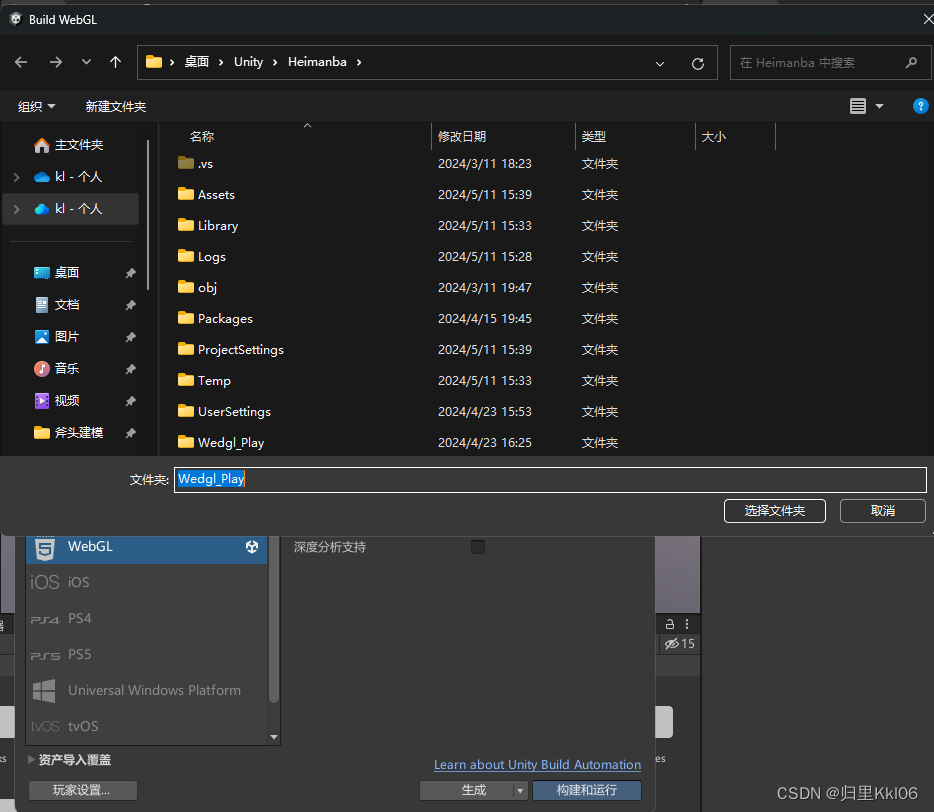Image resolution: width=934 pixels, height=812 pixels.
Task: Toggle the padlock icon in the Unity panel
Action: [x=668, y=623]
